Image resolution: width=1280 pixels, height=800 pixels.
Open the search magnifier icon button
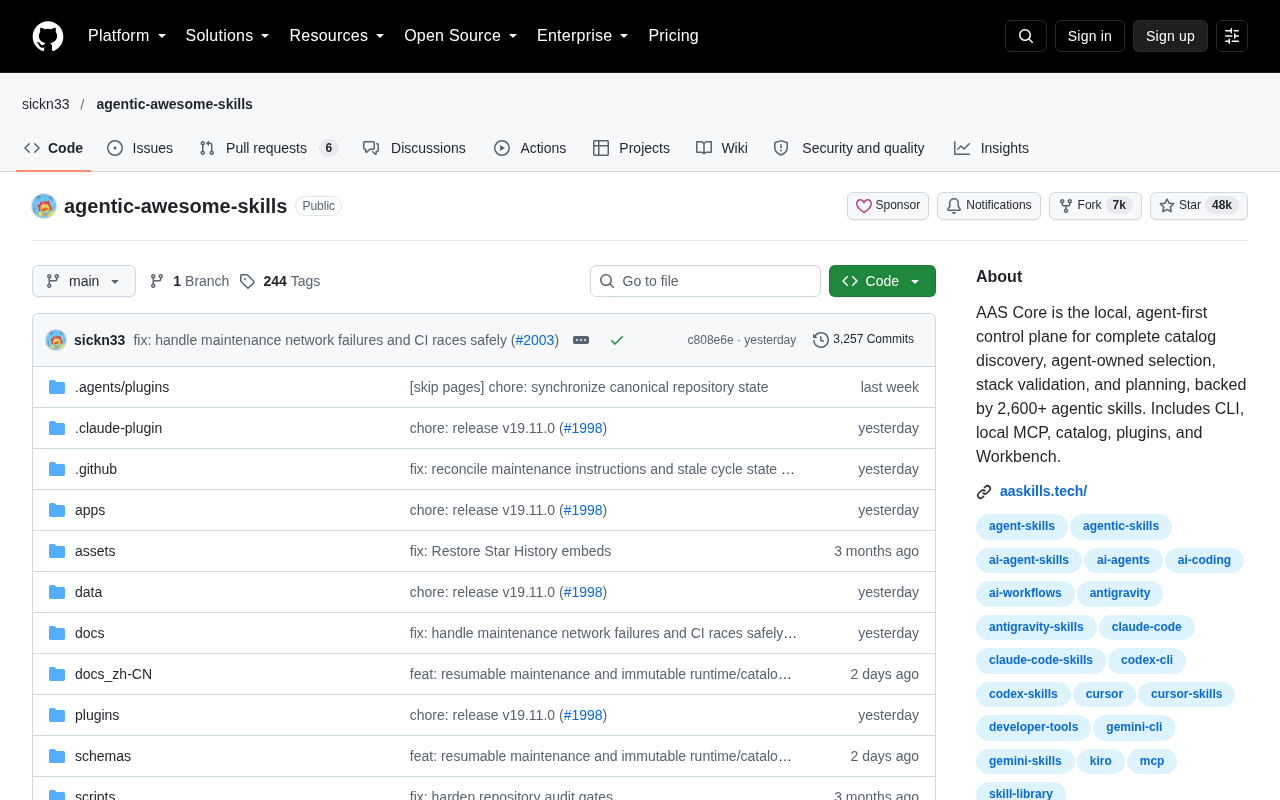[x=1026, y=36]
